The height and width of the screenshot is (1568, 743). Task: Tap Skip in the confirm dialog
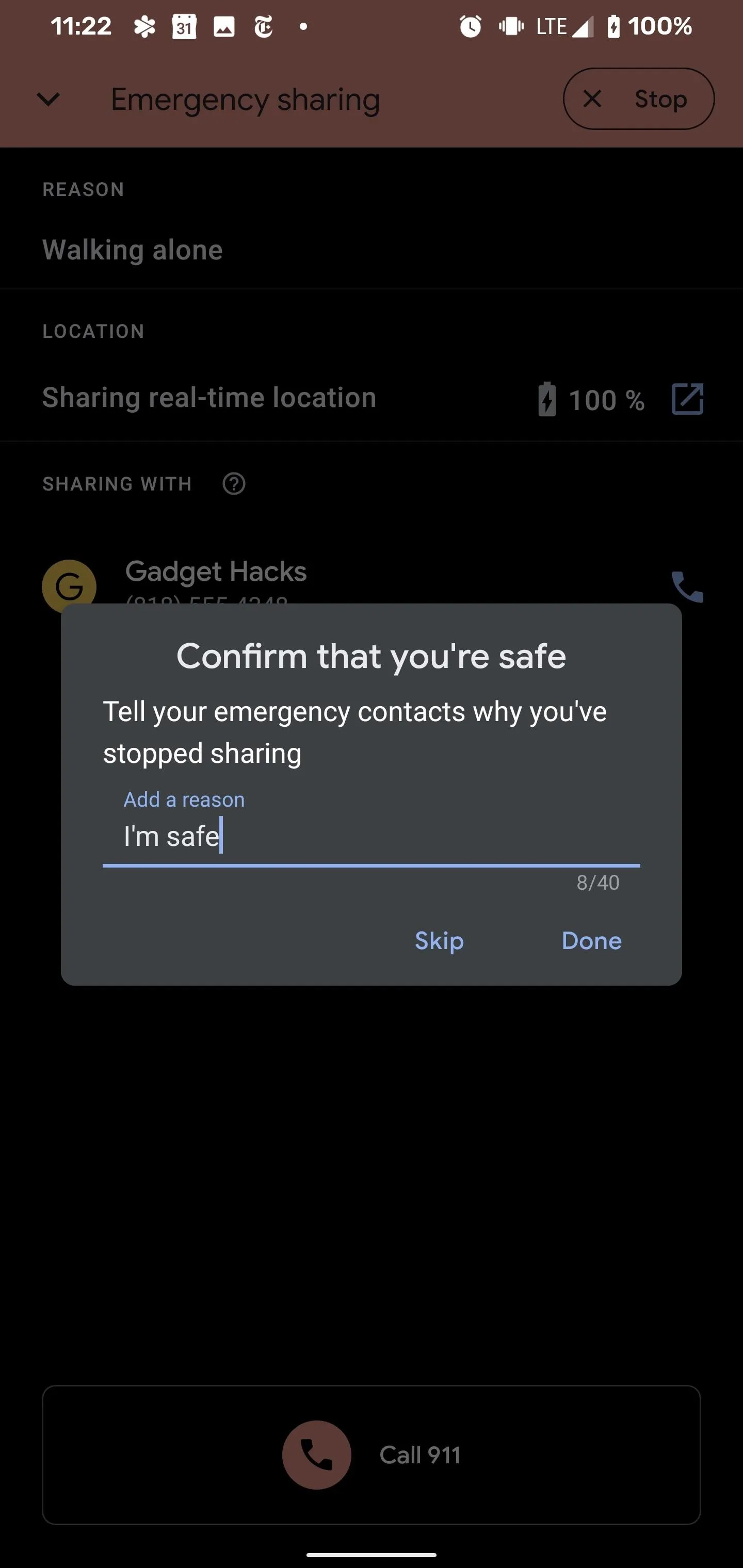(x=439, y=940)
